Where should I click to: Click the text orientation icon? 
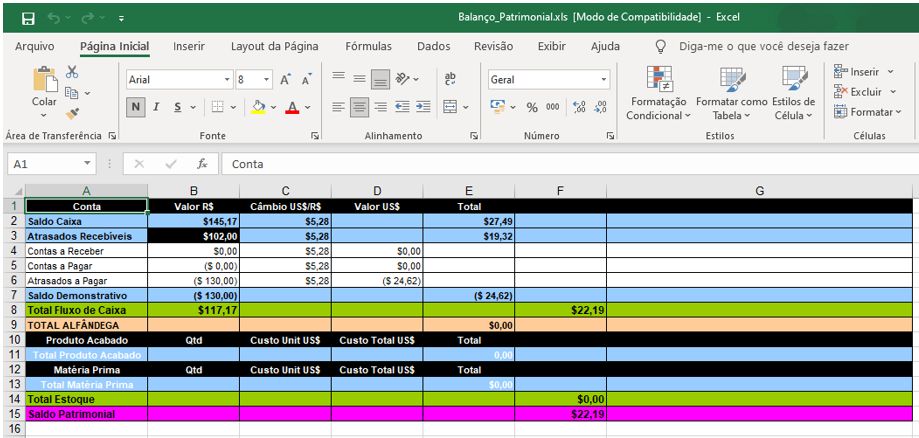point(403,79)
